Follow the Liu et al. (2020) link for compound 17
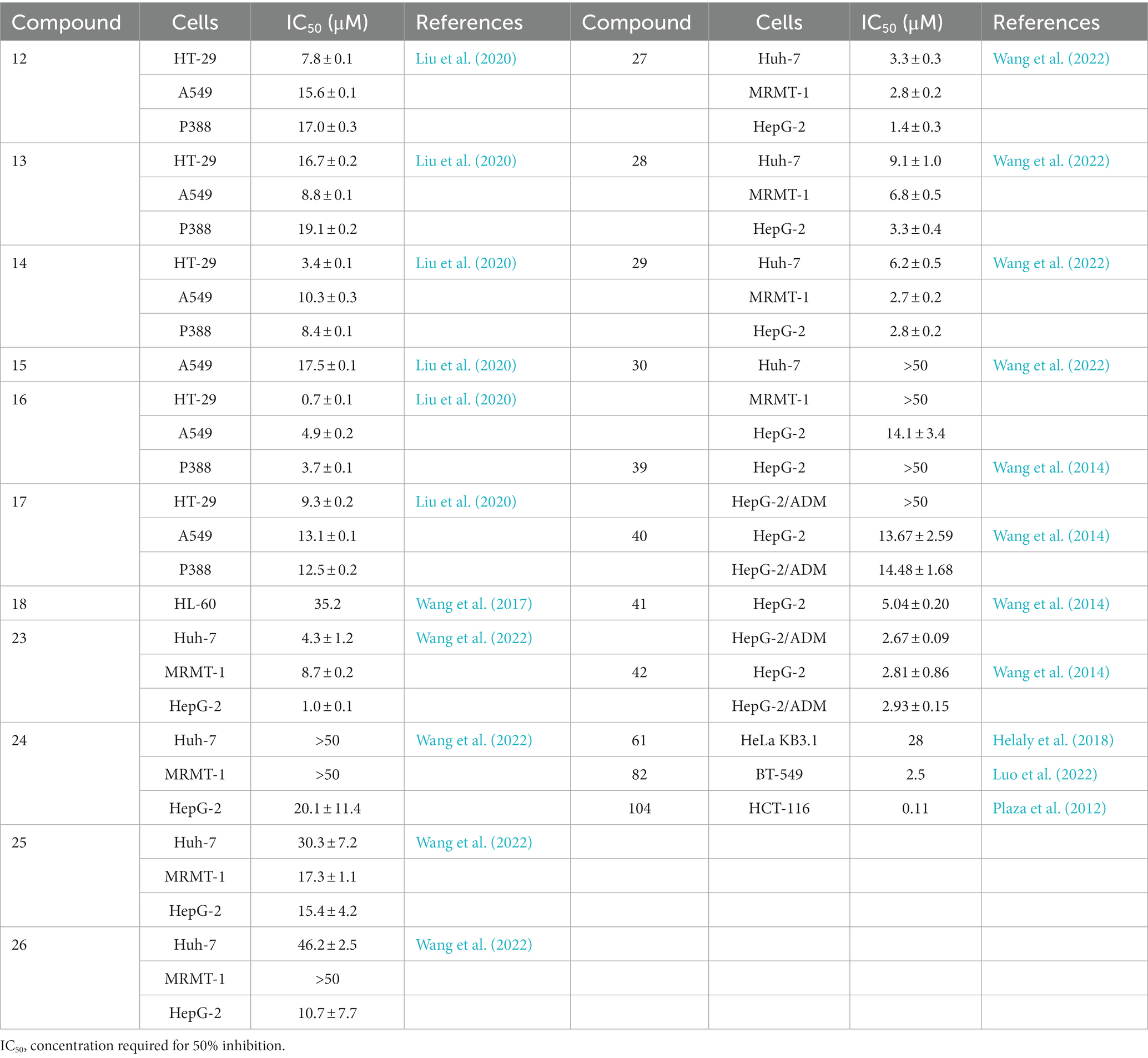 pyautogui.click(x=466, y=502)
